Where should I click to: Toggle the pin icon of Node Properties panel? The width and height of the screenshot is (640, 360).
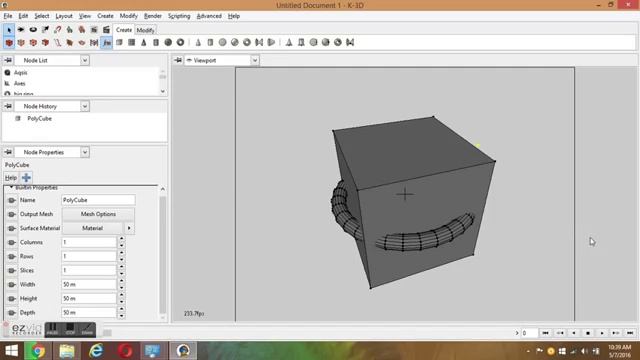click(x=8, y=152)
